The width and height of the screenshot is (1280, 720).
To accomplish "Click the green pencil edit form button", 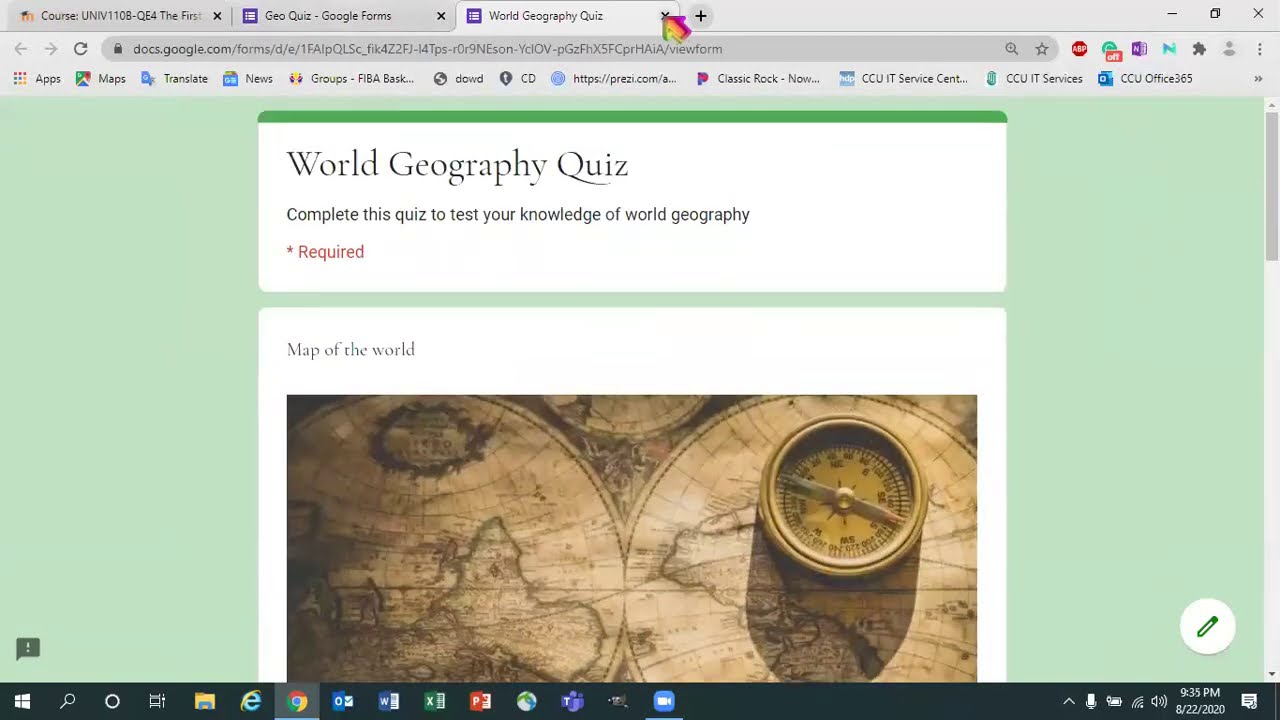I will pyautogui.click(x=1208, y=627).
